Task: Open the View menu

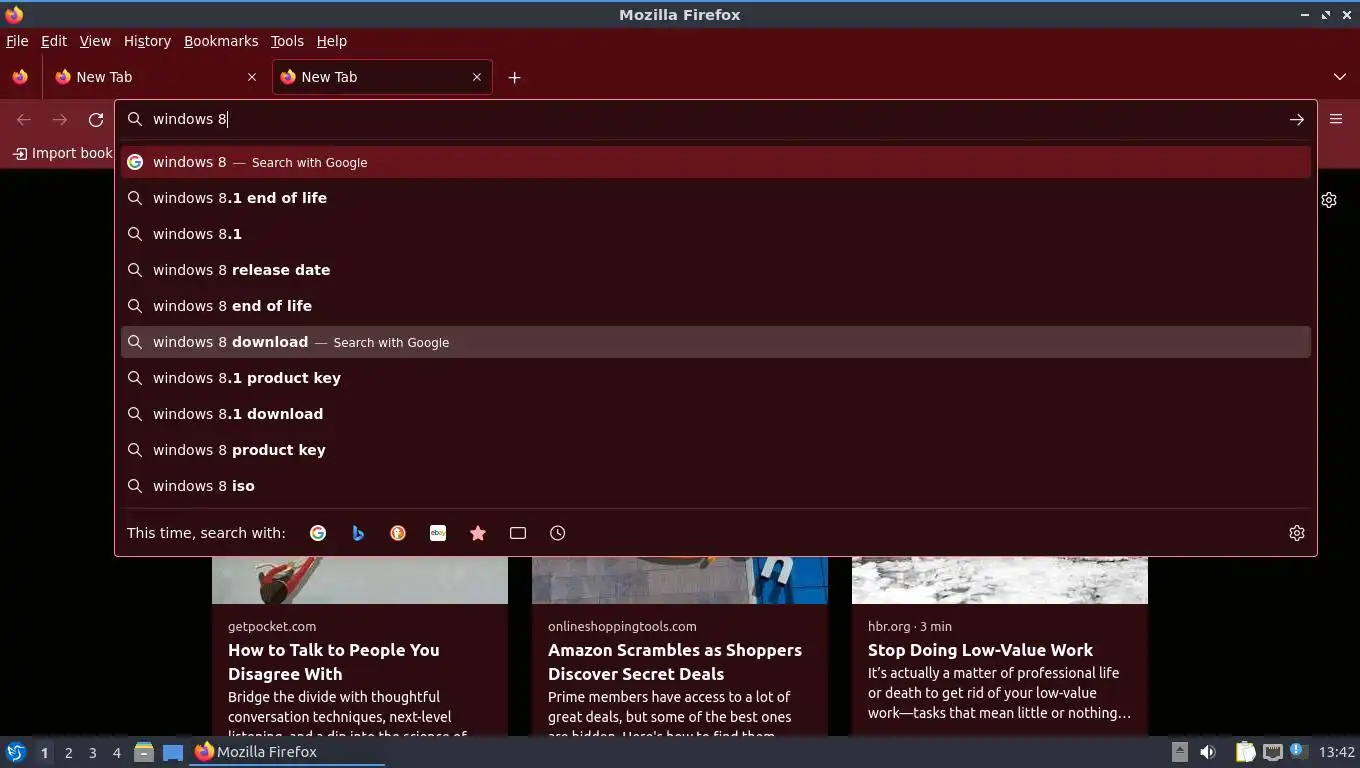Action: pos(95,41)
